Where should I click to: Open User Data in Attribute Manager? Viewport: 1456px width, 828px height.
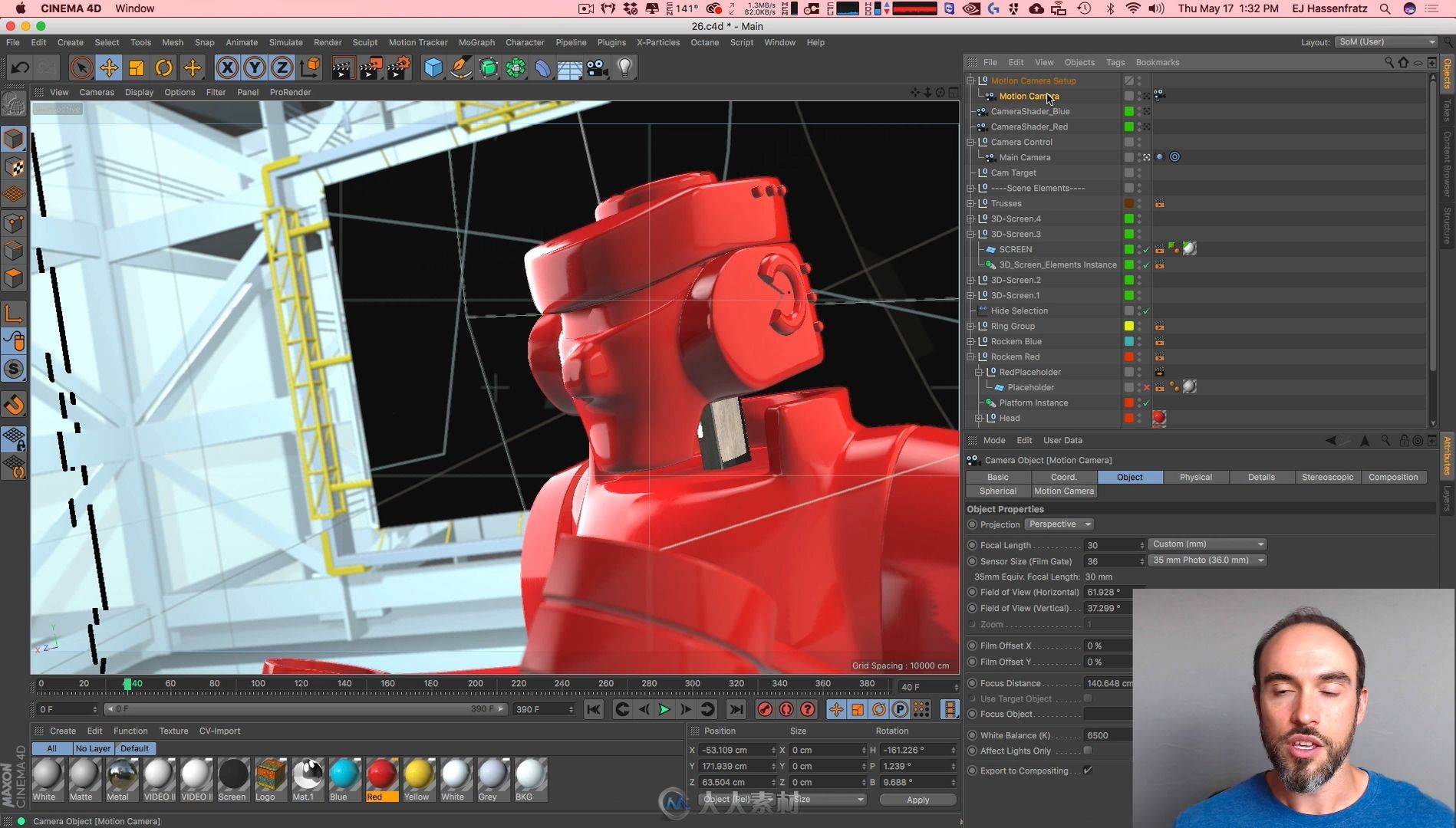tap(1062, 441)
